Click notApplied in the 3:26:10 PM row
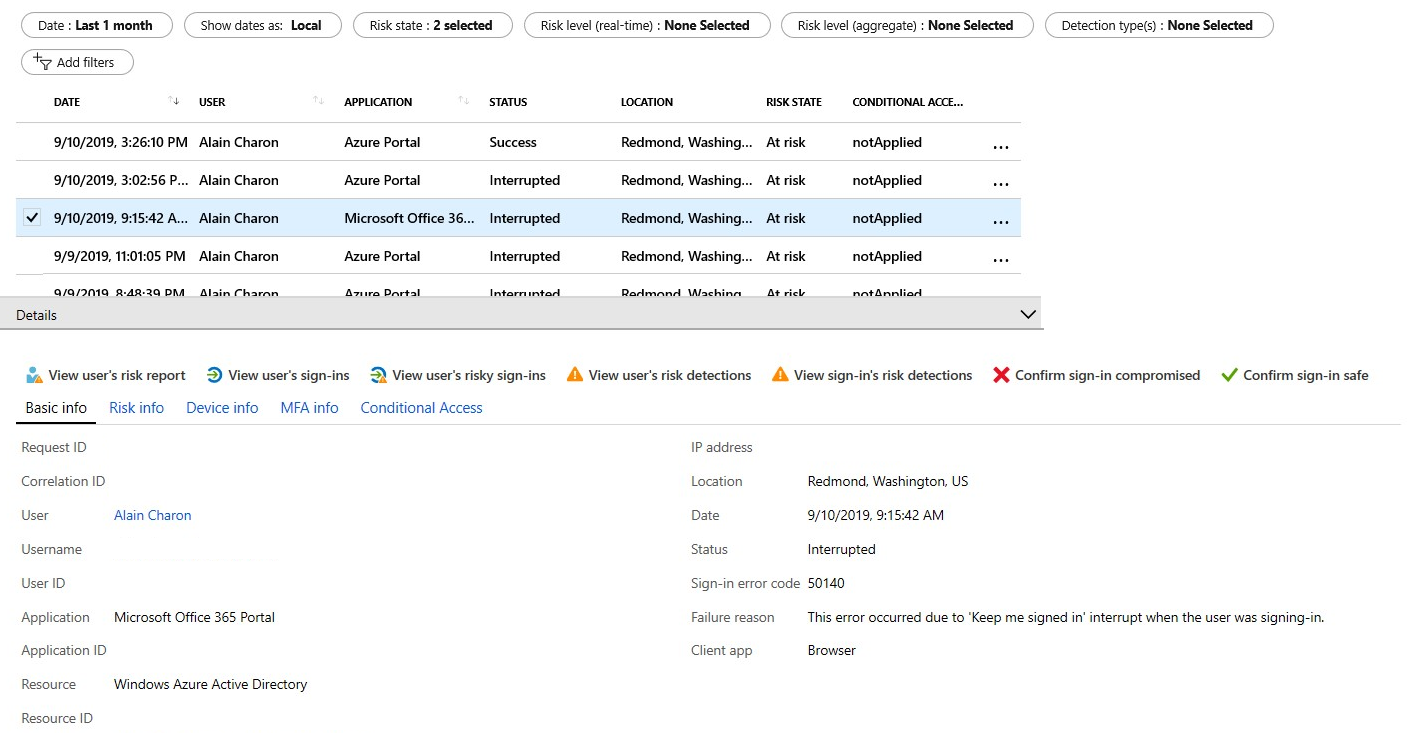The image size is (1407, 733). click(887, 142)
